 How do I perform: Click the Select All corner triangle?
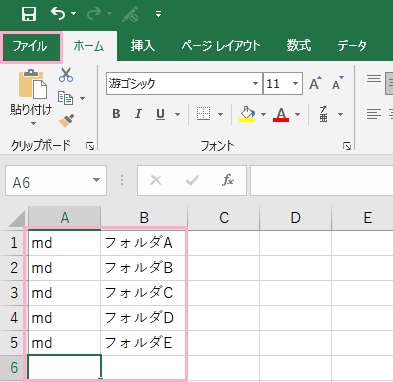click(17, 219)
